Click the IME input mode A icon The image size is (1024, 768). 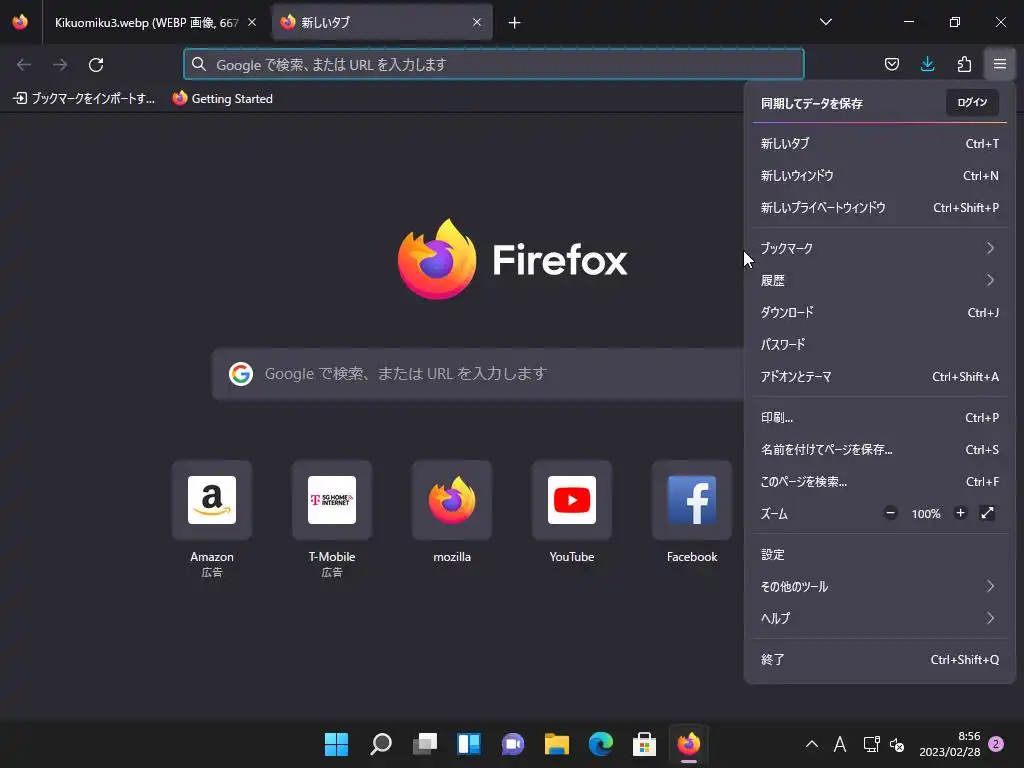coord(840,744)
